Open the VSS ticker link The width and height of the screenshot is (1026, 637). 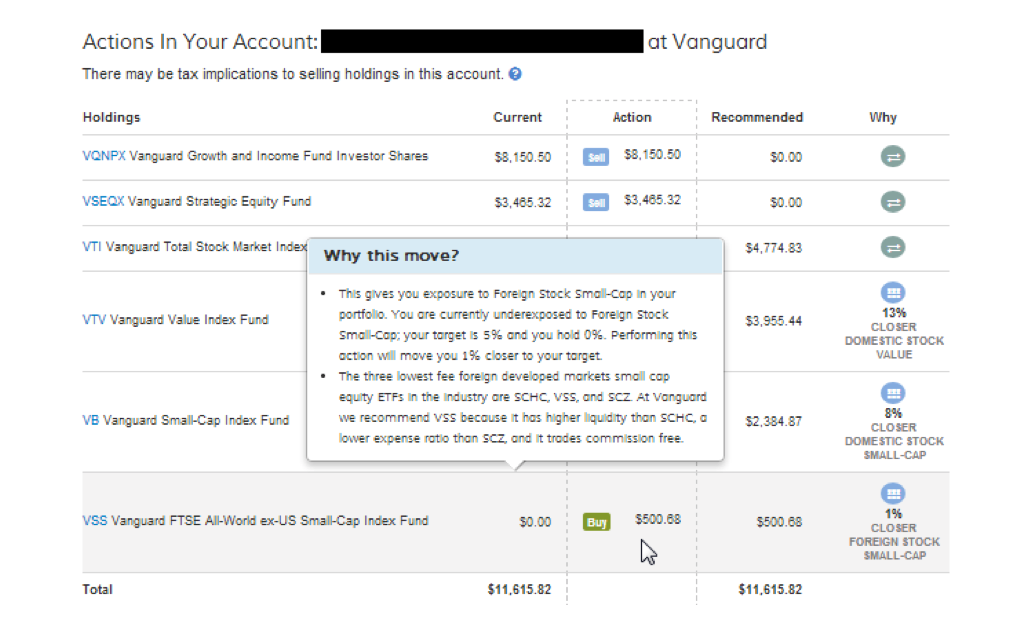tap(94, 520)
